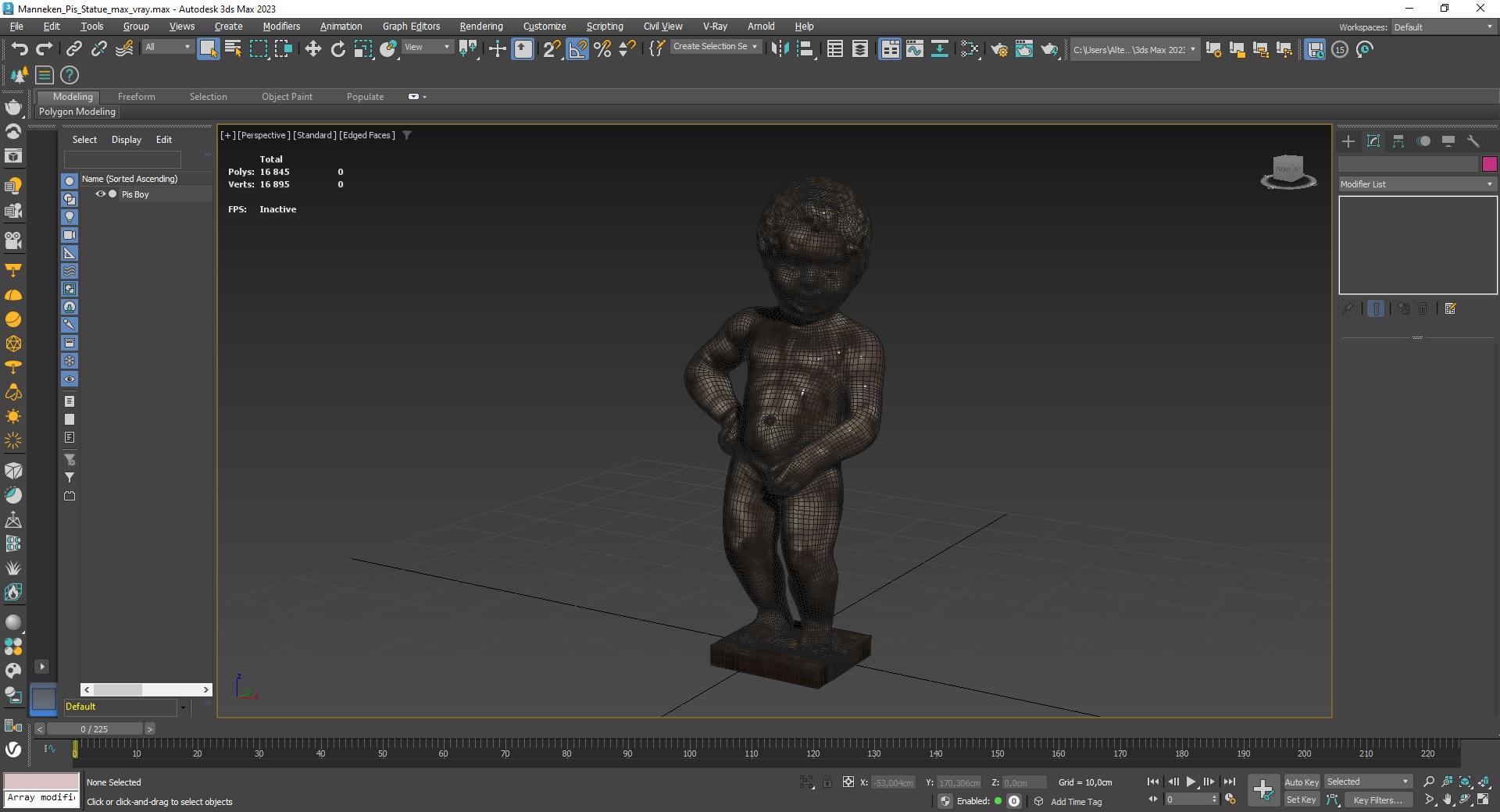Image resolution: width=1500 pixels, height=812 pixels.
Task: Open the Scene Explorer toggle icon
Action: click(835, 49)
